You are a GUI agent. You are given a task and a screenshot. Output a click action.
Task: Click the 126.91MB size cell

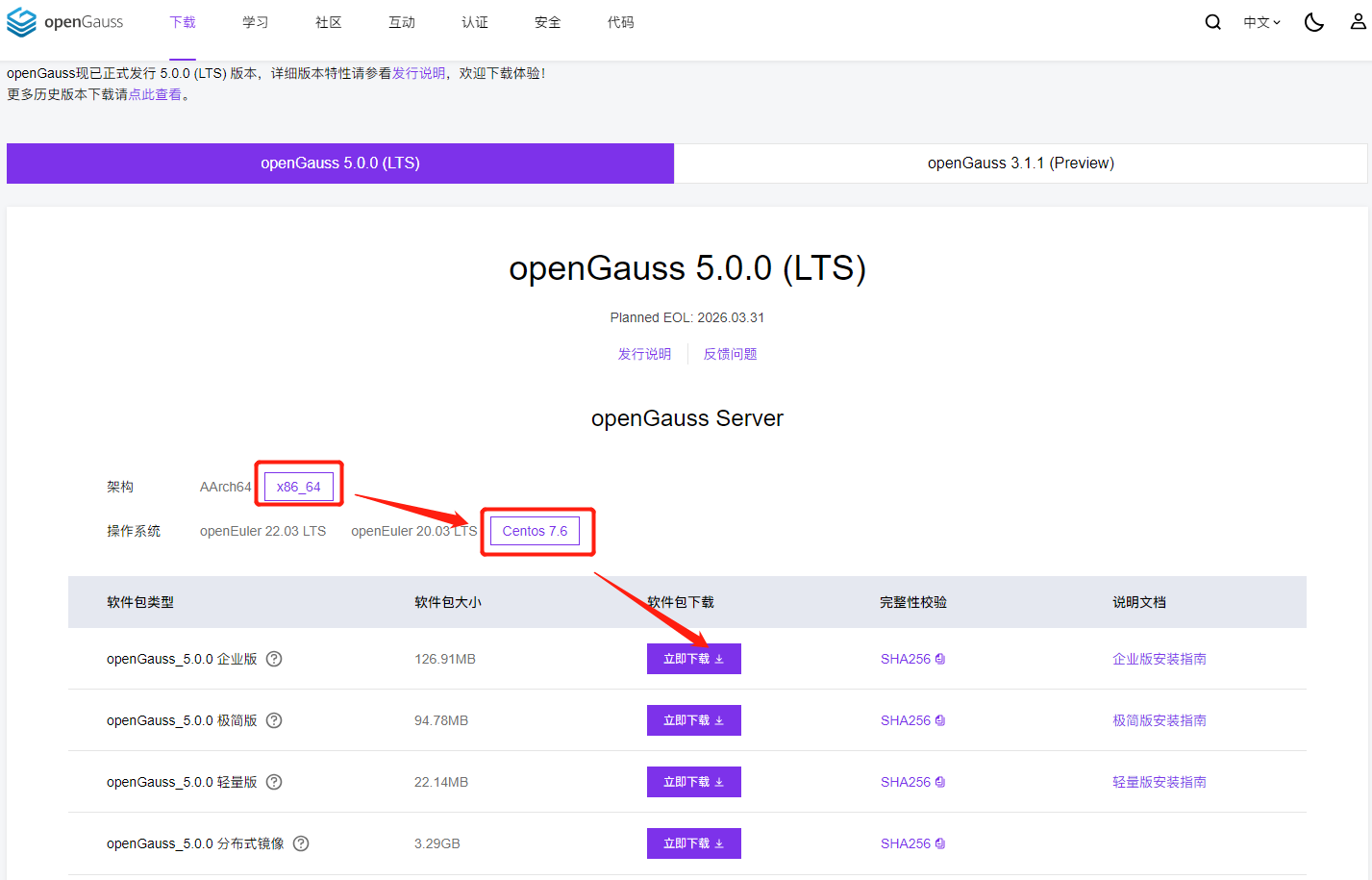point(445,659)
